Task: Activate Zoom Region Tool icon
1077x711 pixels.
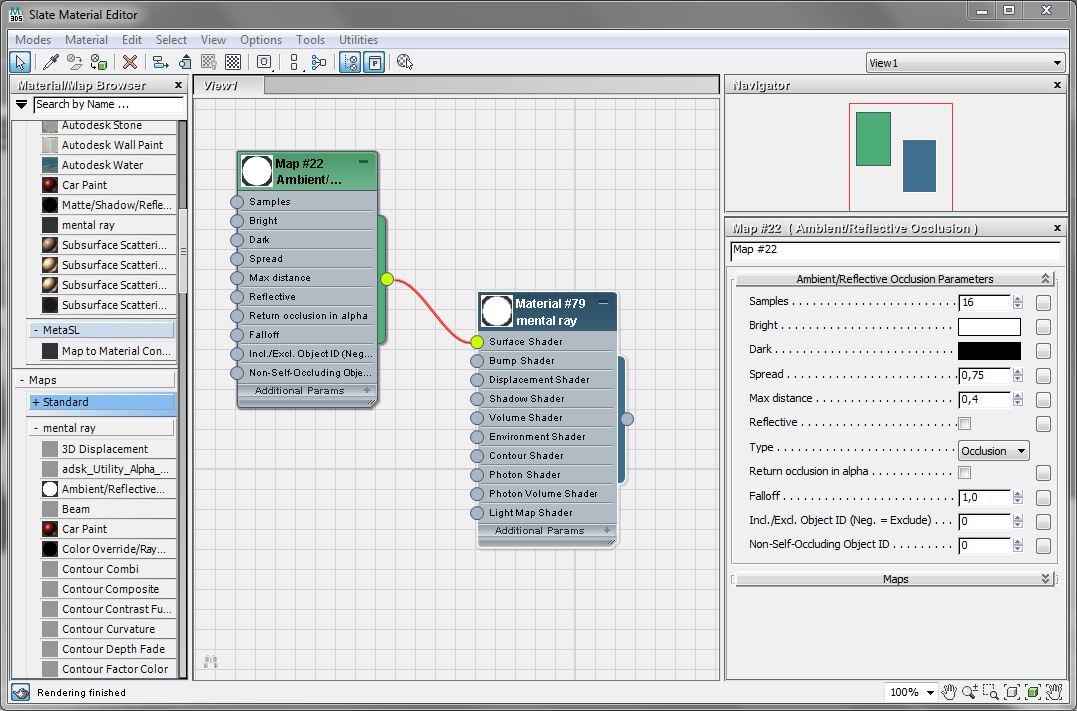Action: point(990,692)
